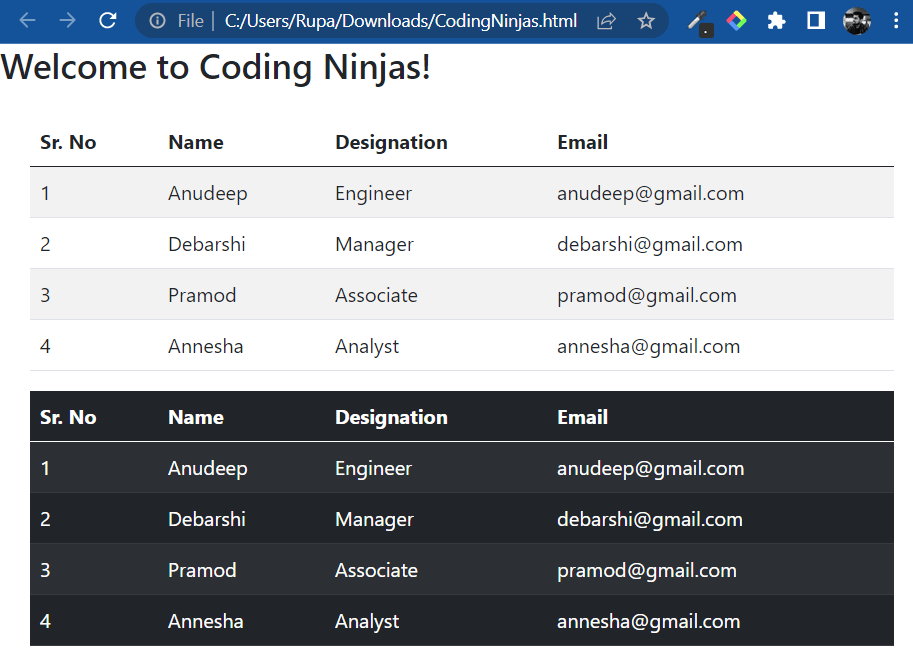Click pramod@gmail.com in the light table
Viewport: 913px width, 667px height.
click(x=645, y=295)
